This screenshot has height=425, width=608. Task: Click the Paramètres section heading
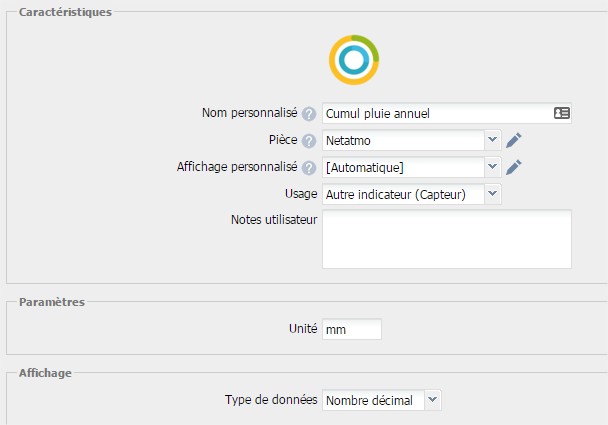click(51, 301)
